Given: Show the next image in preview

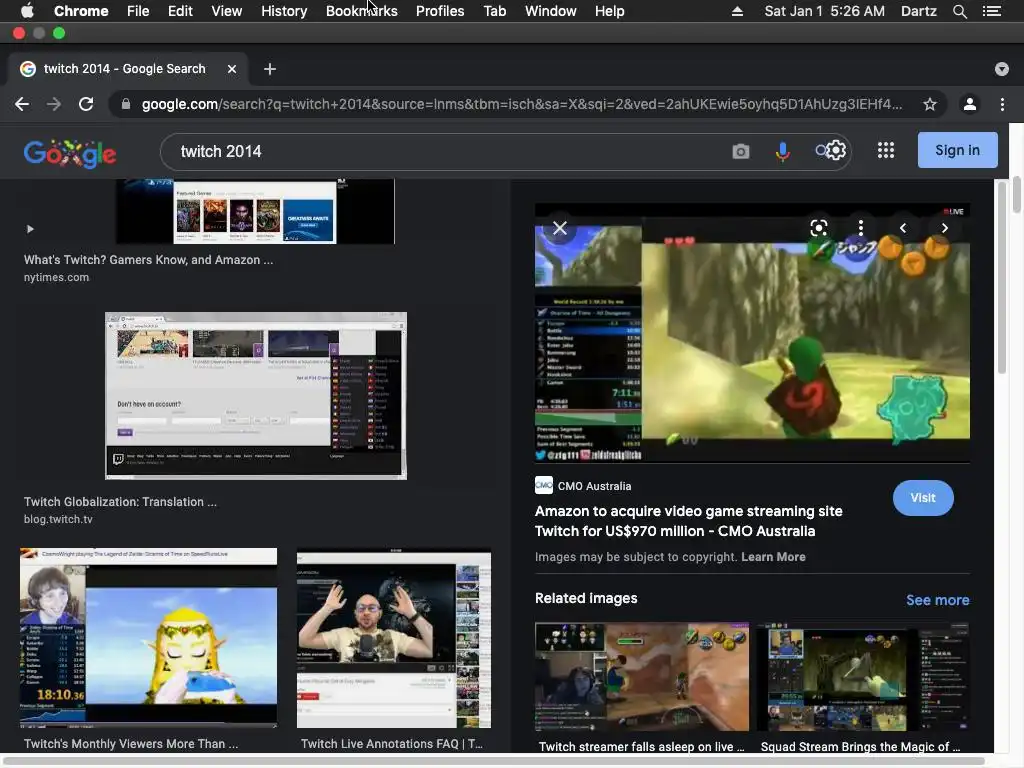Looking at the screenshot, I should click(945, 228).
